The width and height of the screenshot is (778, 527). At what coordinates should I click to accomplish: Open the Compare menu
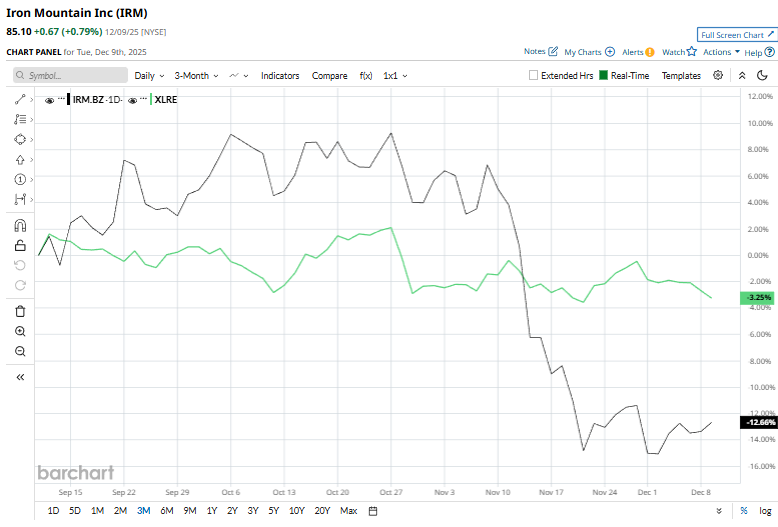pyautogui.click(x=329, y=76)
